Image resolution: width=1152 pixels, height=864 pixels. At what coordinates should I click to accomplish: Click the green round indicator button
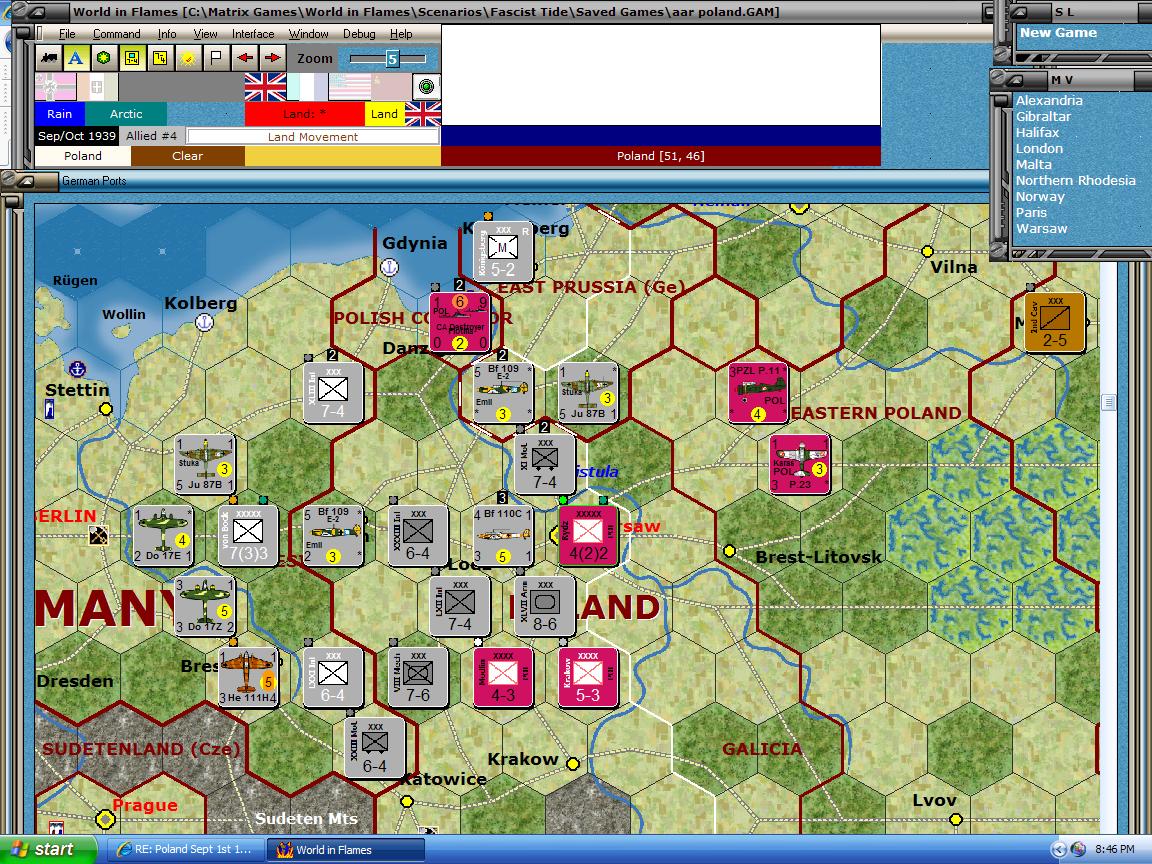tap(426, 87)
